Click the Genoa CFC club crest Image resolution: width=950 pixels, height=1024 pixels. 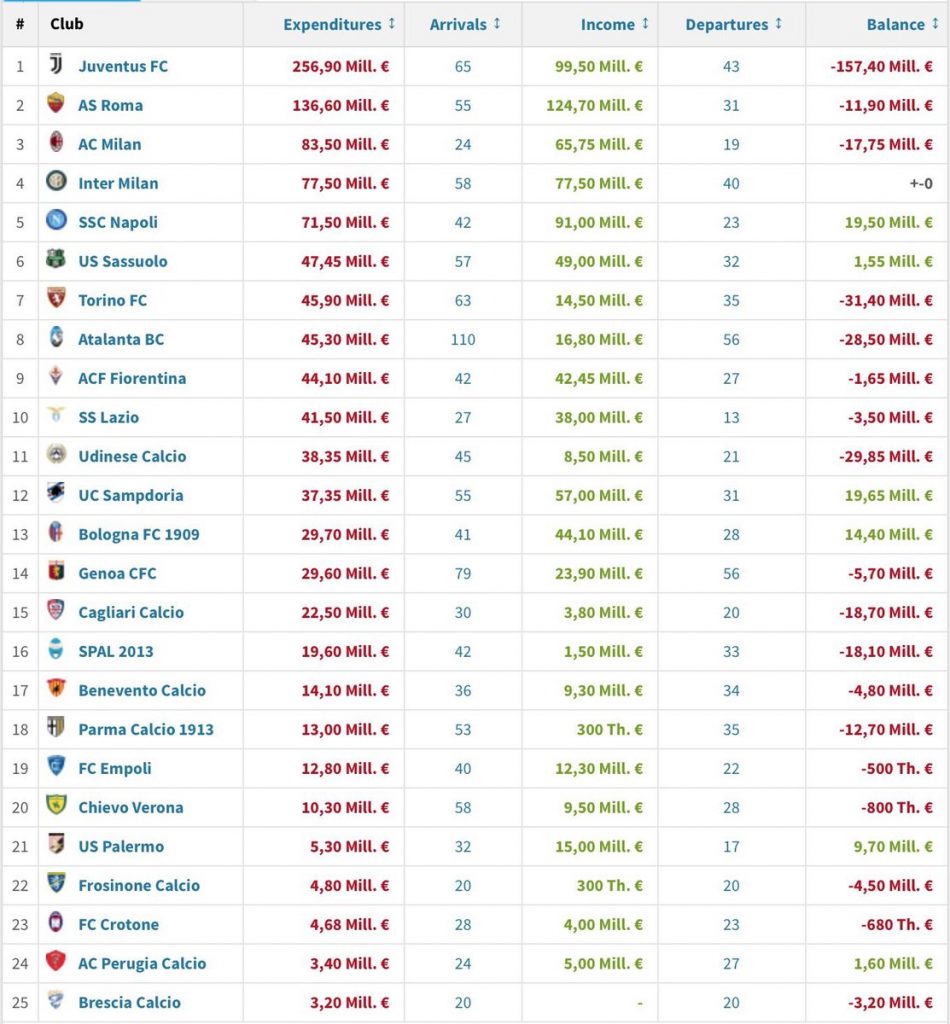pos(56,571)
